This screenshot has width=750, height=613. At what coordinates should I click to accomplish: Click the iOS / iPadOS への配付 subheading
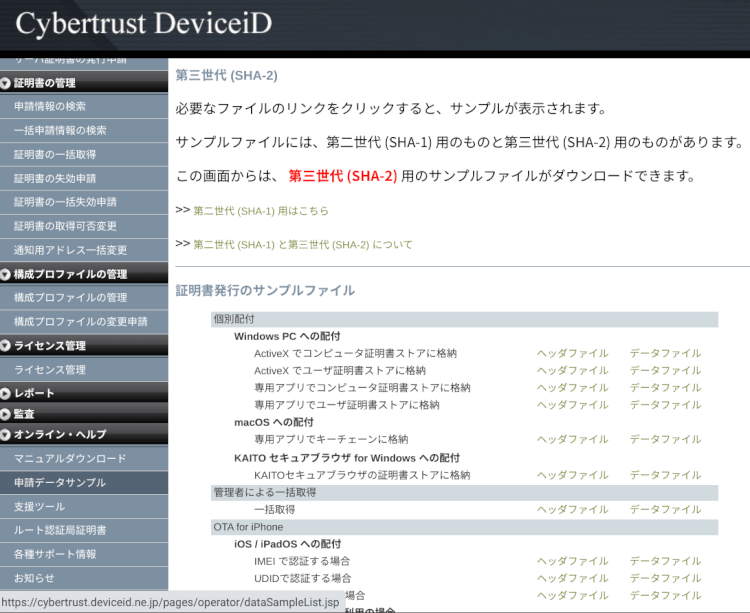[287, 544]
